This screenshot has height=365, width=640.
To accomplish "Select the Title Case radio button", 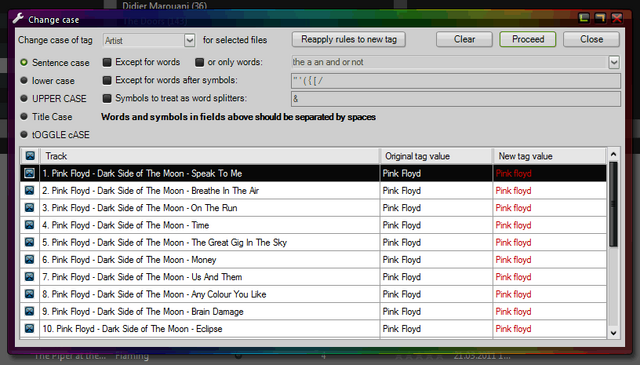I will (x=24, y=116).
